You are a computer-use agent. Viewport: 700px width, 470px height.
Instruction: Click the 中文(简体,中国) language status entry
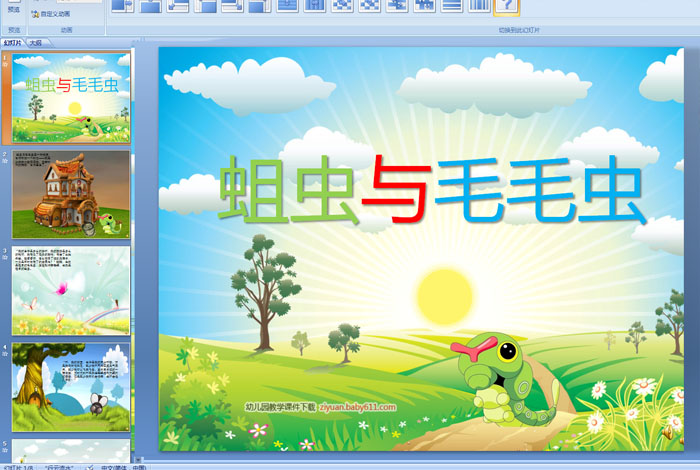124,468
